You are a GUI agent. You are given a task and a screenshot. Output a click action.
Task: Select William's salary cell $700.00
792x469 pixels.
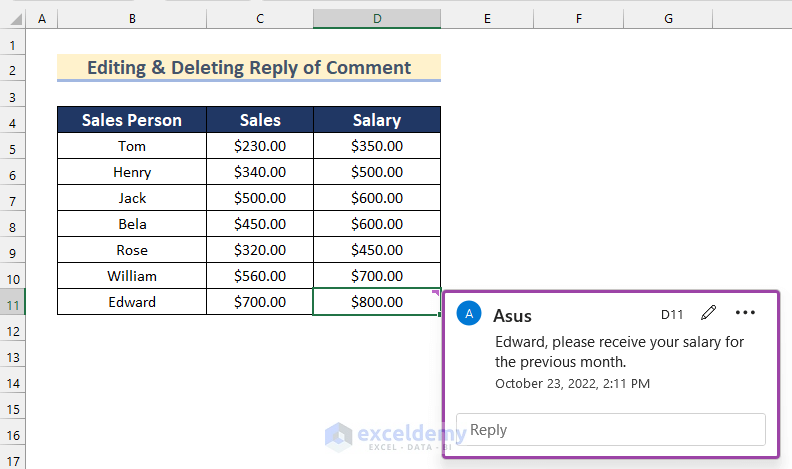pyautogui.click(x=377, y=276)
